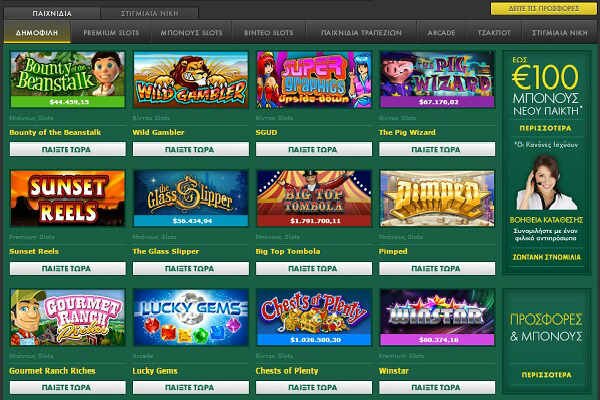The image size is (600, 400).
Task: Click Περισσότερα under the €100 bonus
Action: pos(546,128)
